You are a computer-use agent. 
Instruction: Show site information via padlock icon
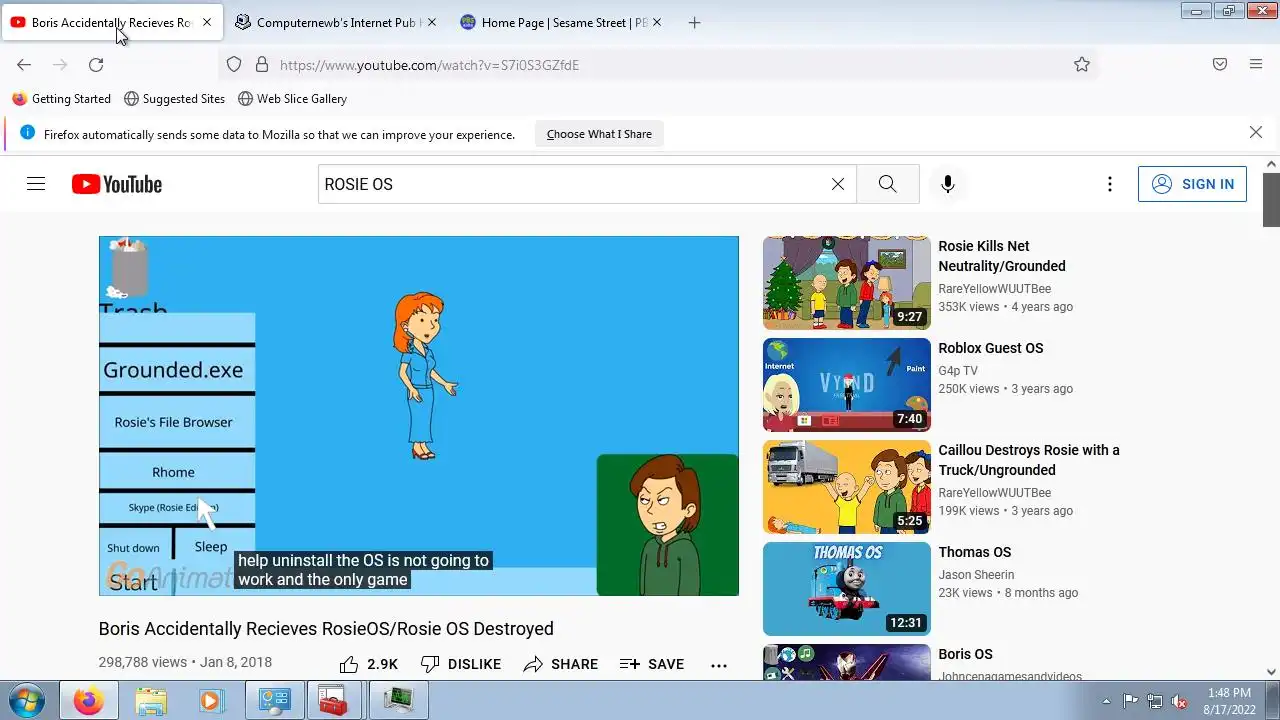coord(262,65)
